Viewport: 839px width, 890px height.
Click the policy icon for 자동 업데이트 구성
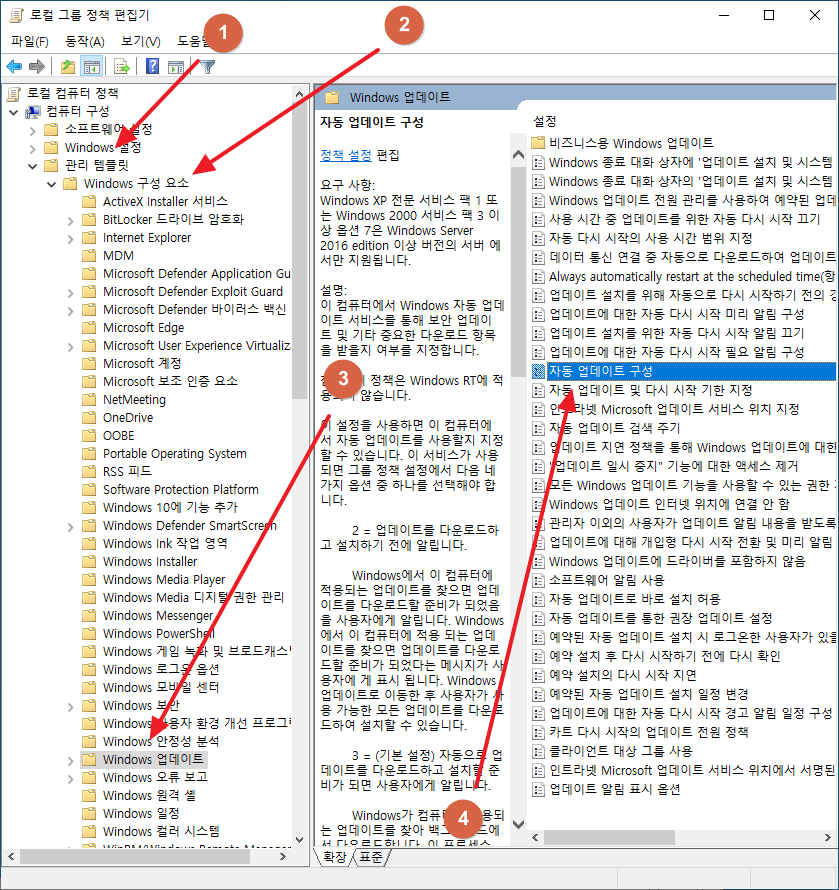coord(538,371)
